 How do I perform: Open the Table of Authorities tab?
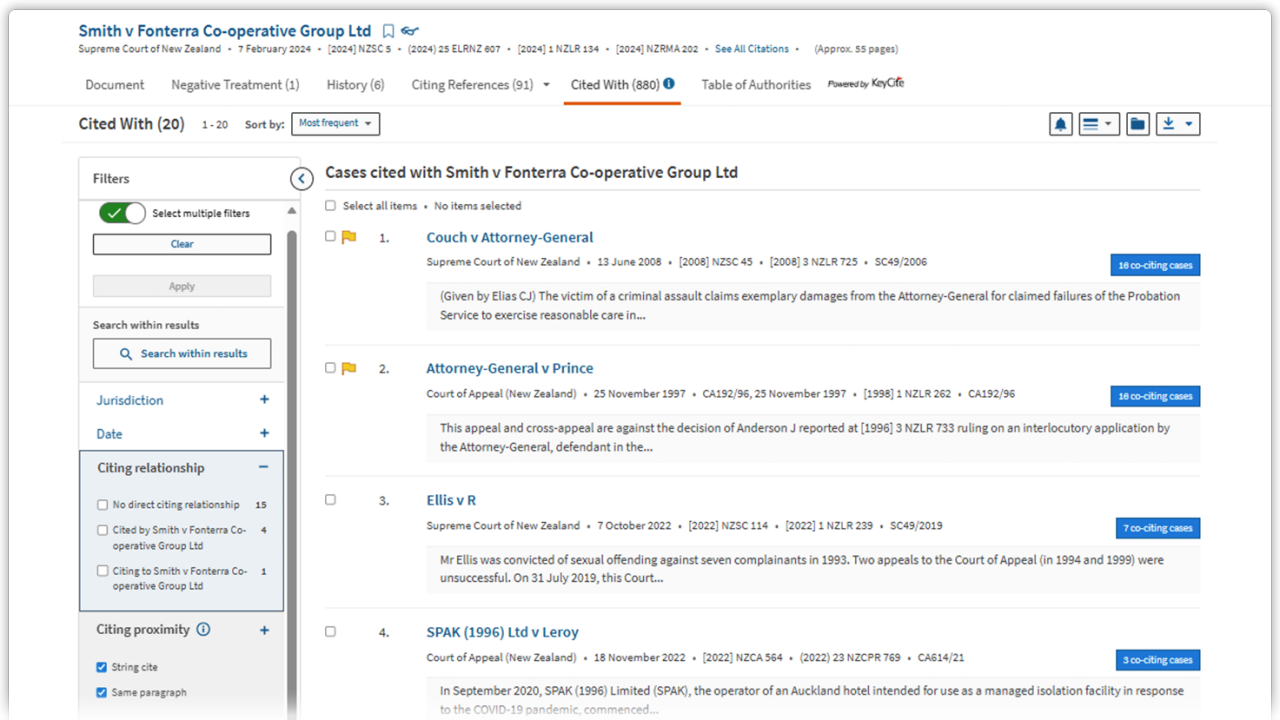point(756,85)
